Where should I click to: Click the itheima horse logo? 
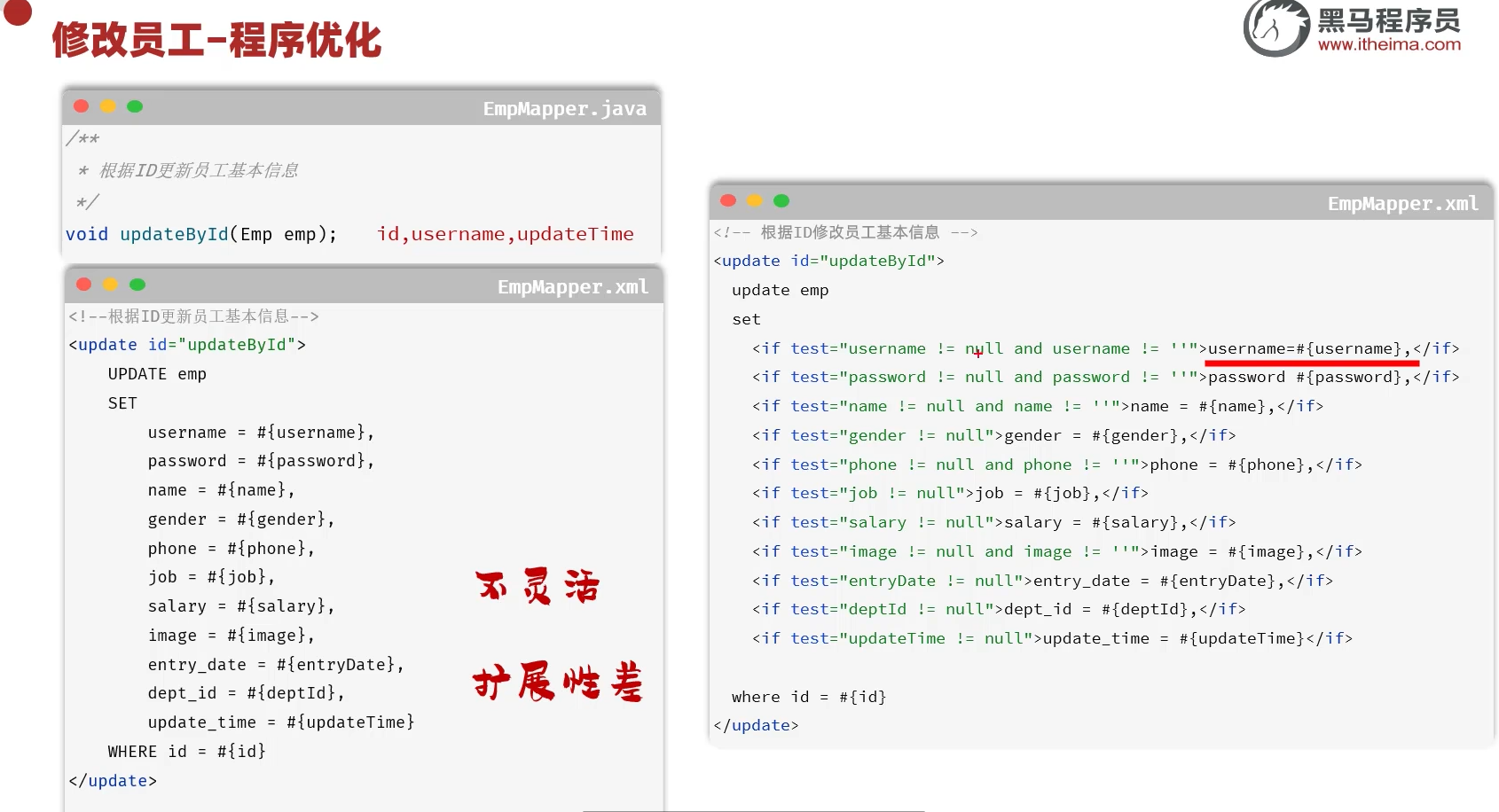tap(1276, 27)
